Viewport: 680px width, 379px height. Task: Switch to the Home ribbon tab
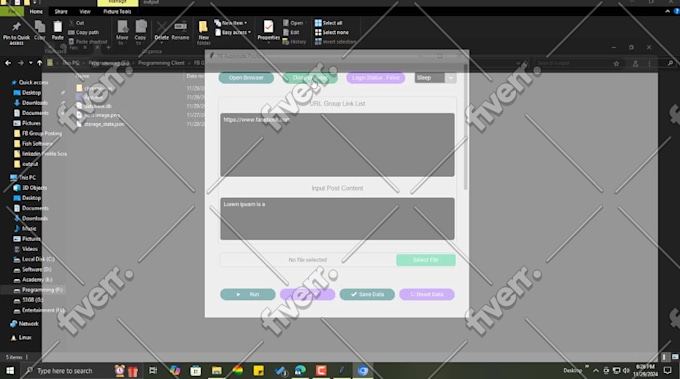pos(36,12)
